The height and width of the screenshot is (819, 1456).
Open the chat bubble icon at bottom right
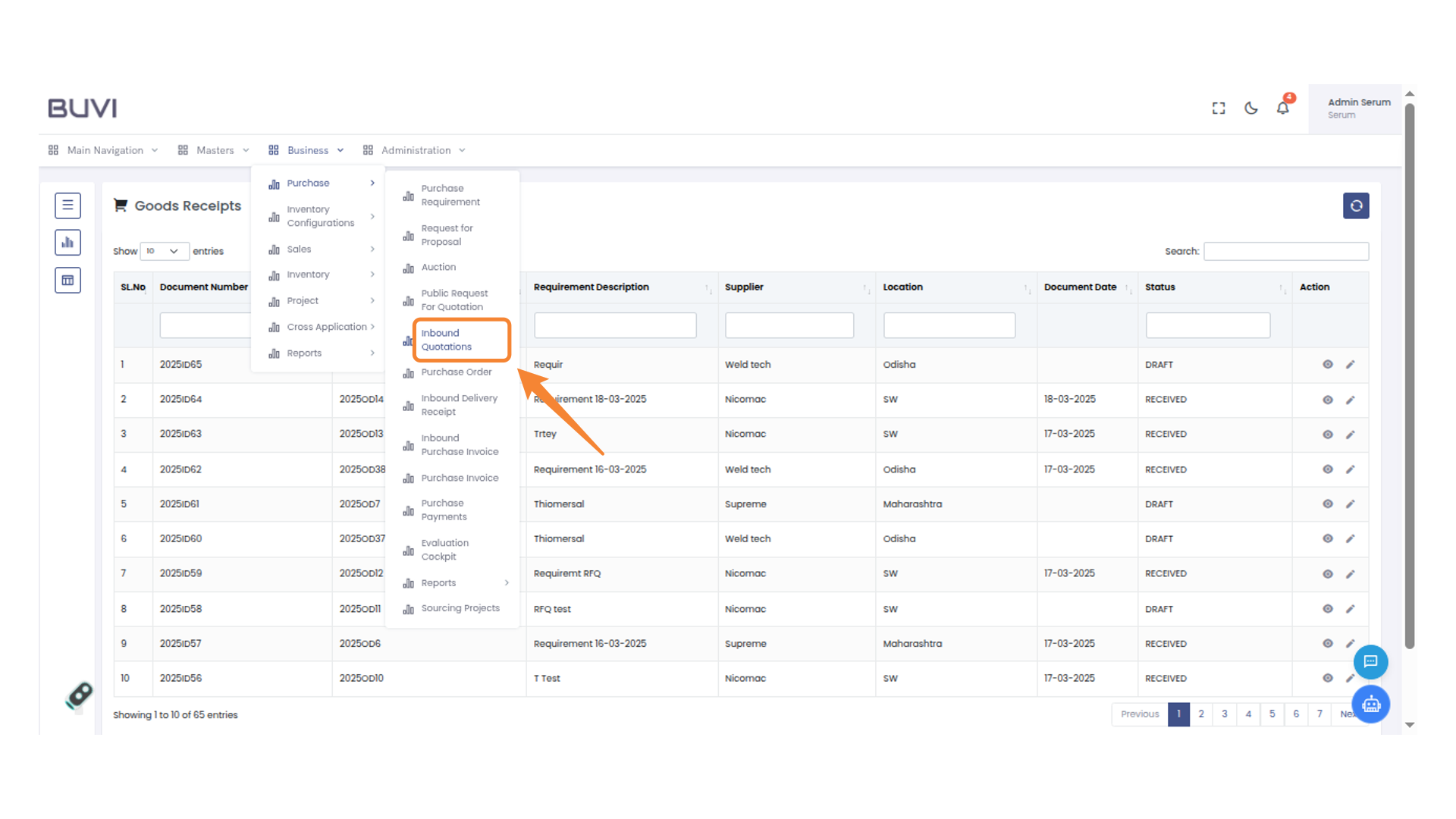click(x=1370, y=661)
